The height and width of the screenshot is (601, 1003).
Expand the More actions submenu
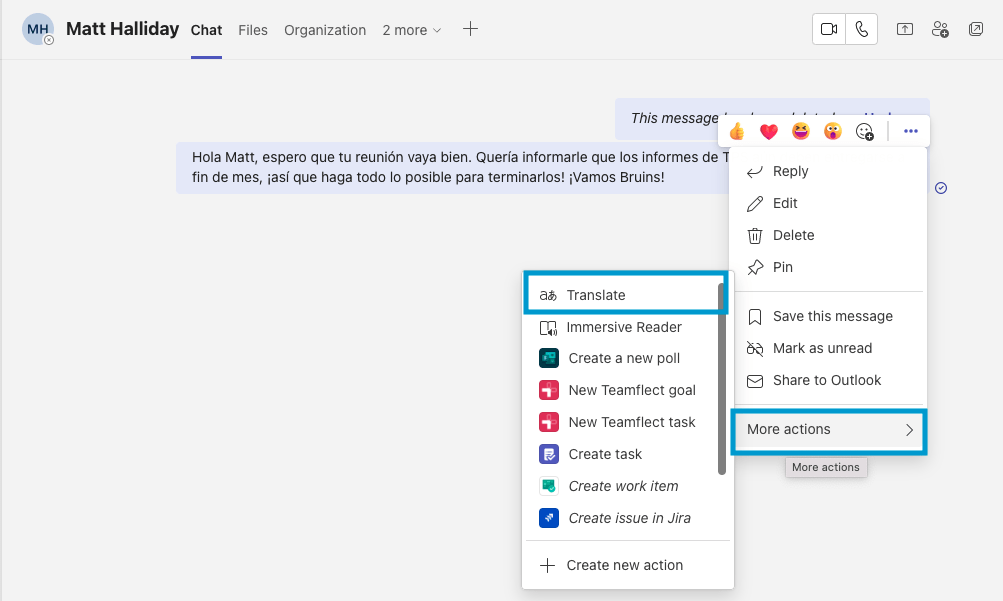(x=829, y=430)
